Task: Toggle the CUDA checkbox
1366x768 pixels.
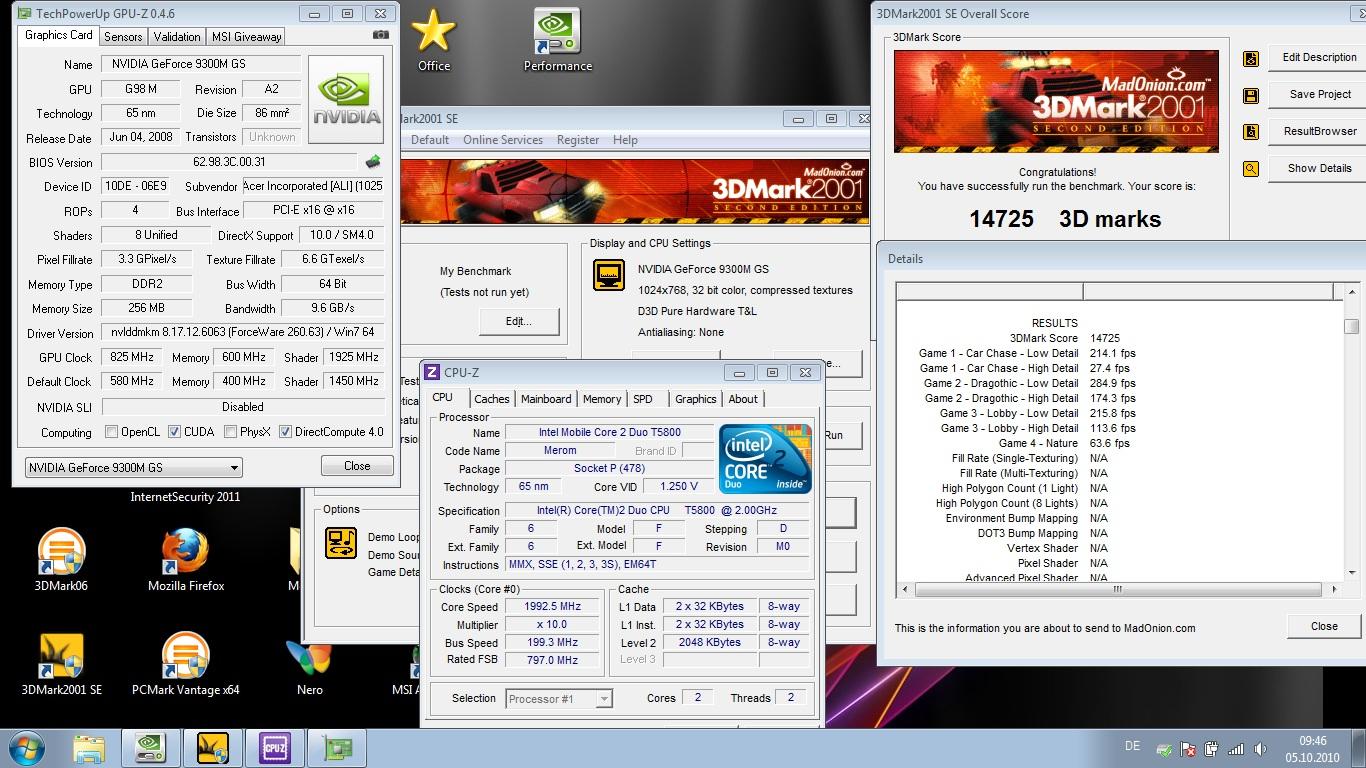Action: click(174, 432)
